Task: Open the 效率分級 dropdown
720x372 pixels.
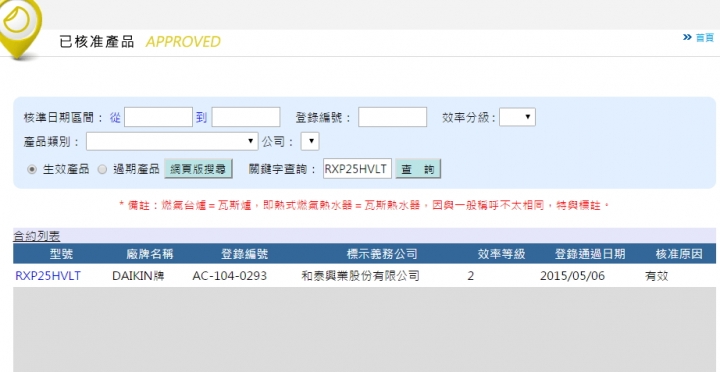Action: tap(518, 117)
